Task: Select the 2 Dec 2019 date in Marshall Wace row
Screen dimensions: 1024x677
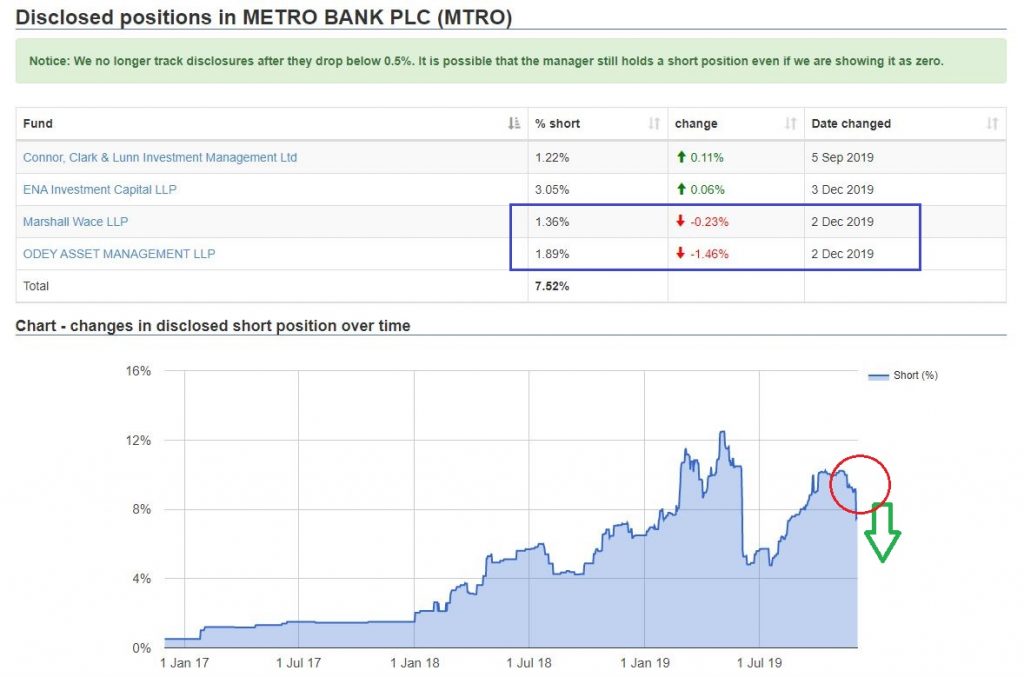Action: (x=842, y=221)
